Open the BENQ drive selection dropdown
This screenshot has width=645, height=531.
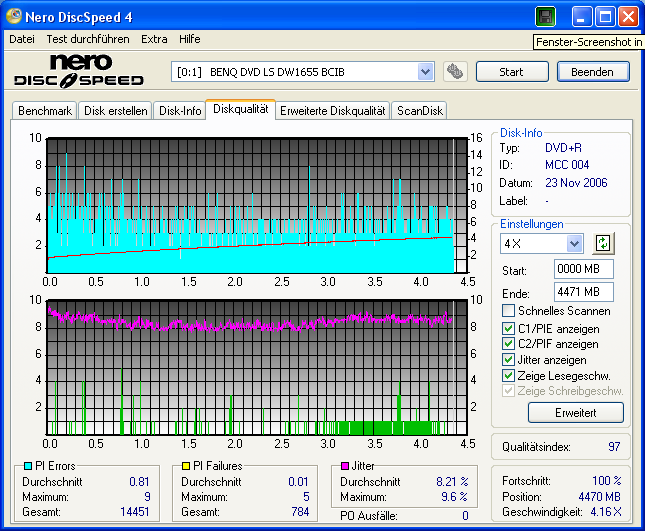pyautogui.click(x=425, y=71)
